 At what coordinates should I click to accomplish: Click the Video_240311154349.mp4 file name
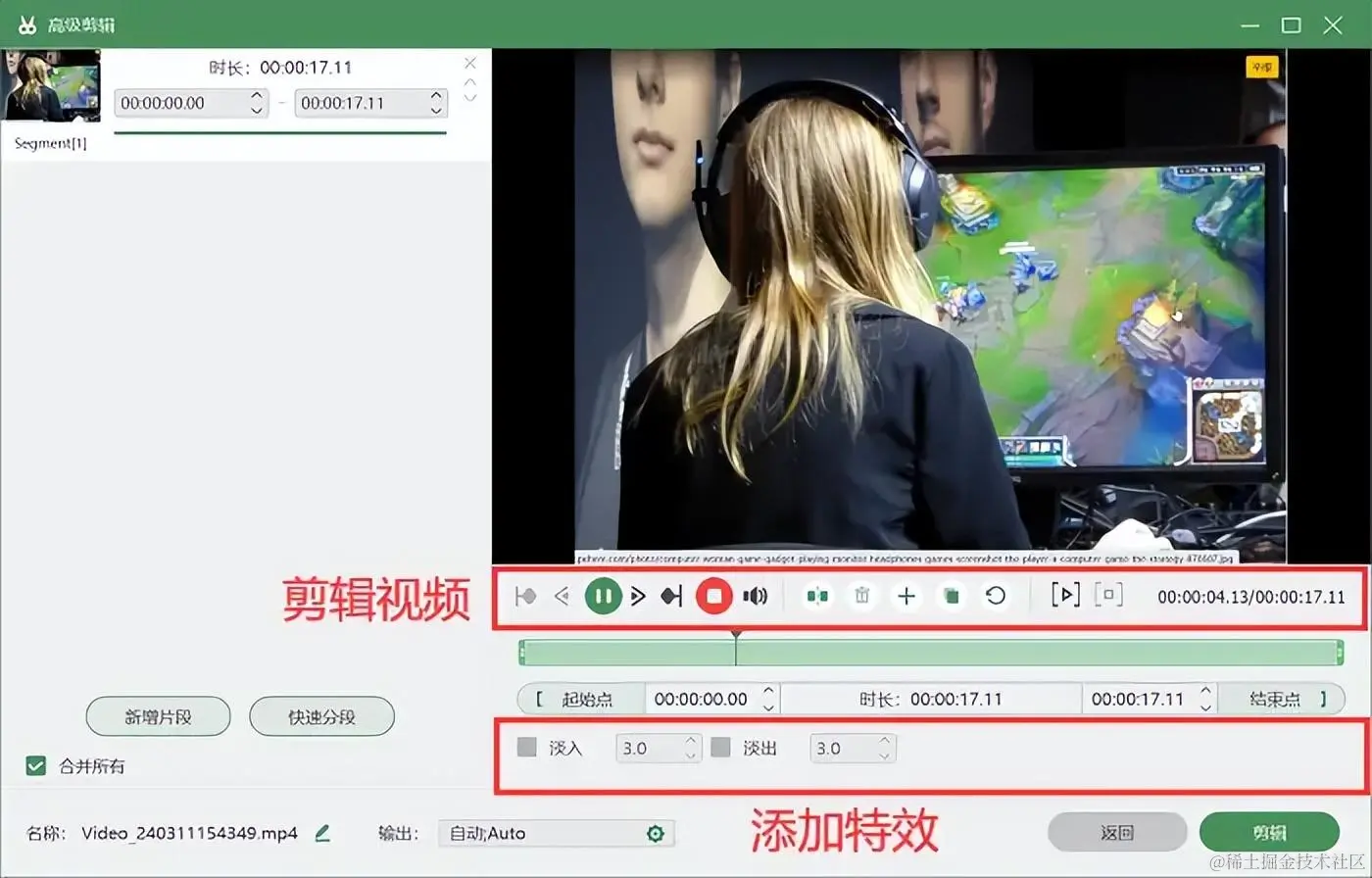coord(189,834)
